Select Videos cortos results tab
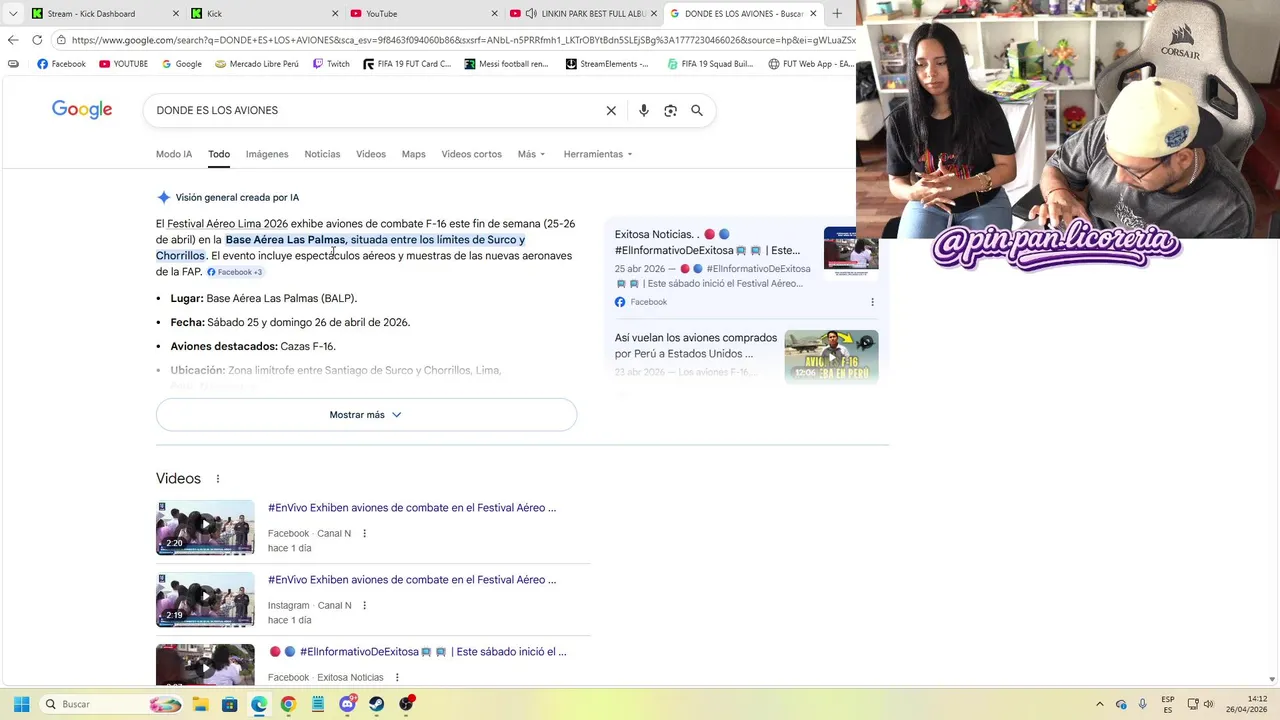The image size is (1280, 720). click(x=472, y=154)
